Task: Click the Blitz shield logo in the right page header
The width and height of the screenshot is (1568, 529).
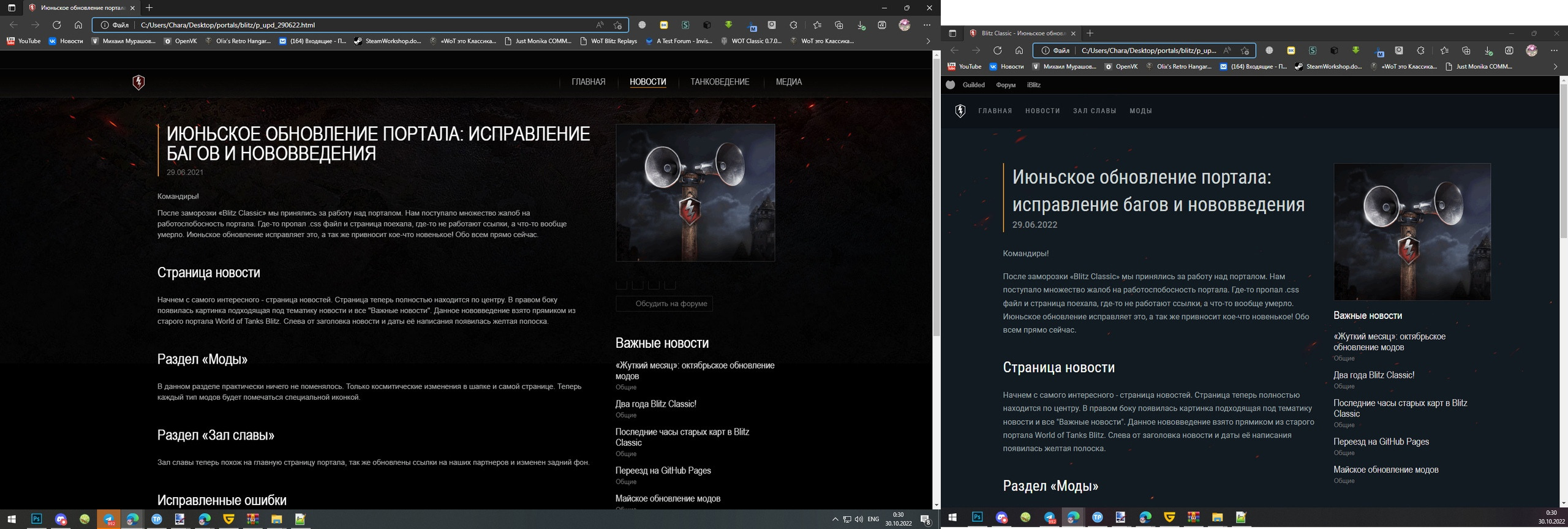Action: [x=960, y=111]
